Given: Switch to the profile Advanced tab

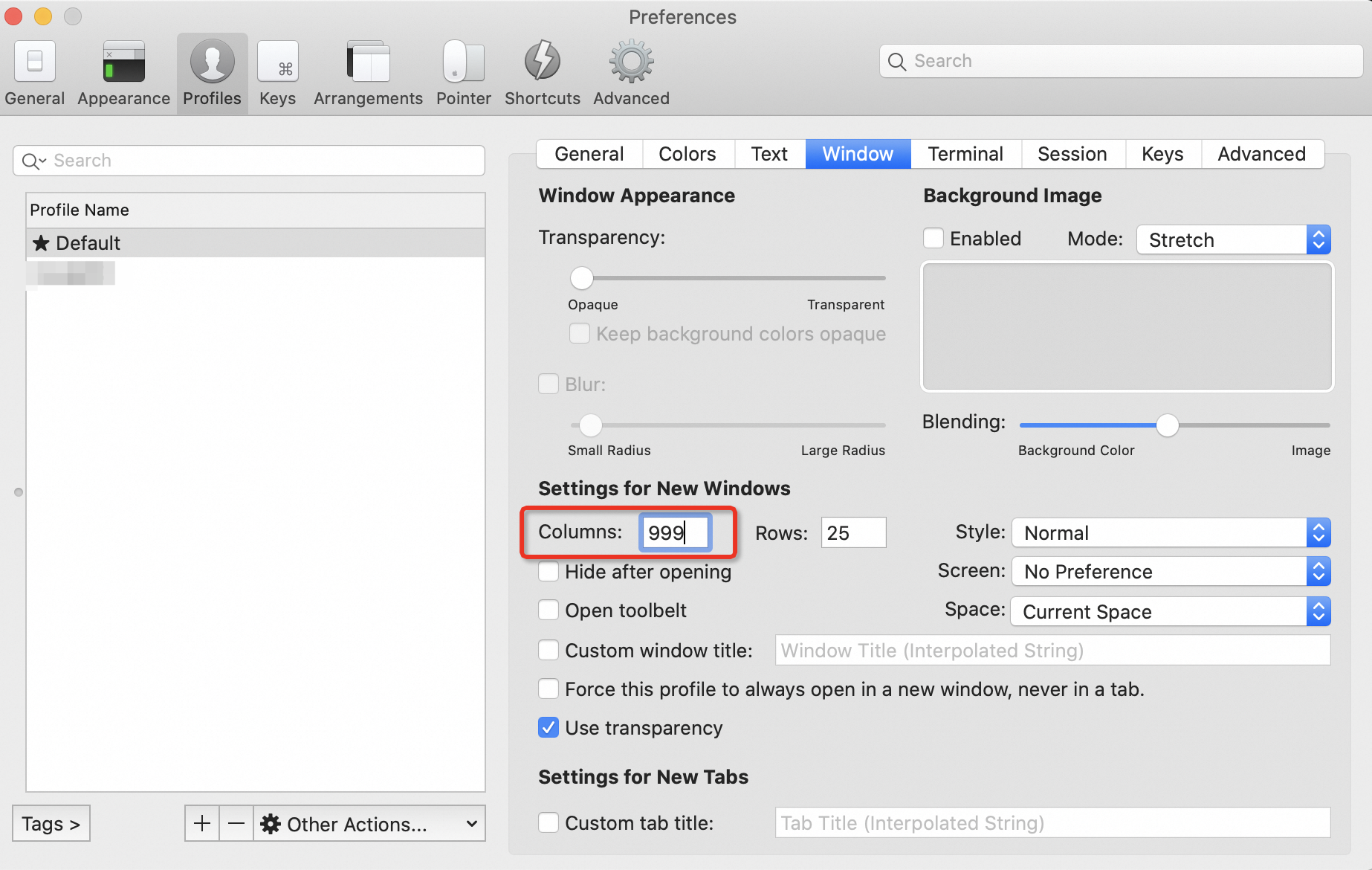Looking at the screenshot, I should point(1262,154).
